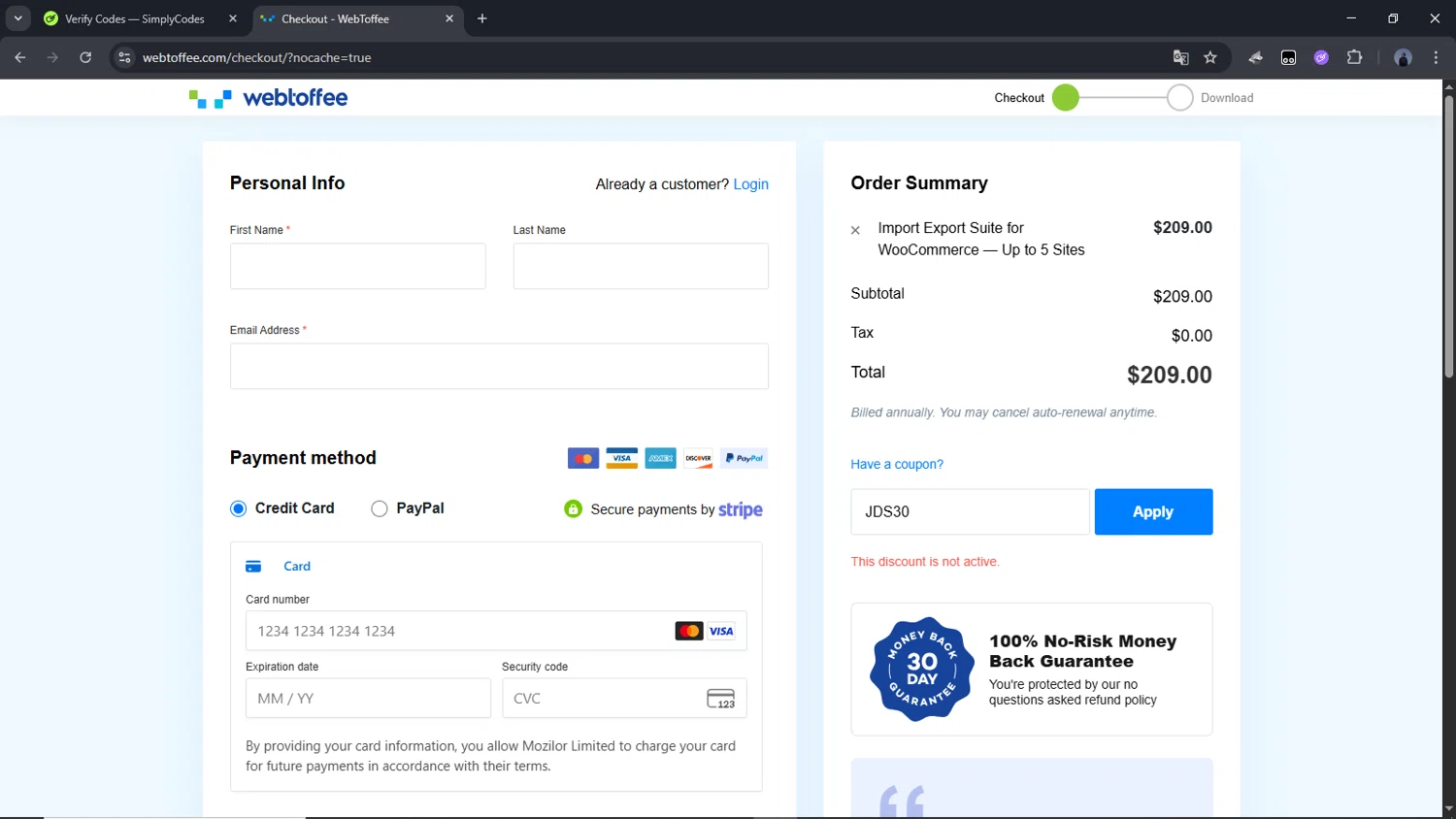Click the "Billed annually" note
Viewport: 1456px width, 819px height.
coord(1004,412)
